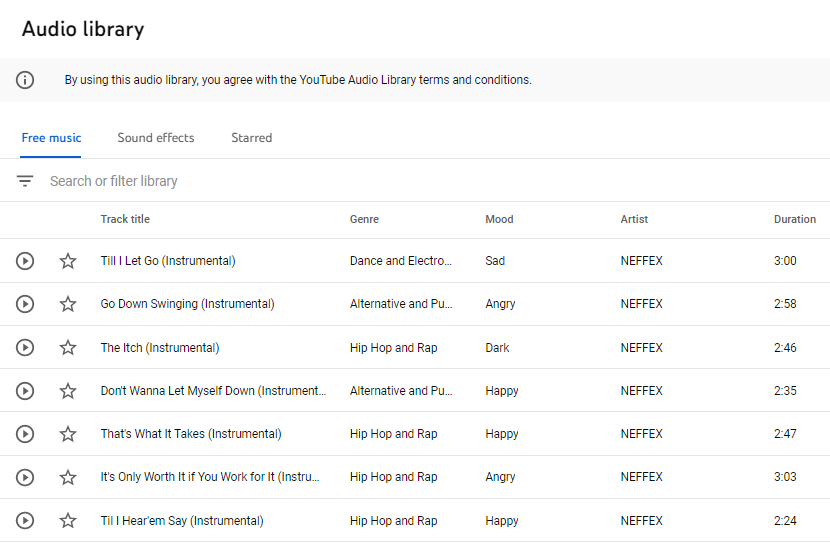Click the Mood column header

tap(499, 219)
